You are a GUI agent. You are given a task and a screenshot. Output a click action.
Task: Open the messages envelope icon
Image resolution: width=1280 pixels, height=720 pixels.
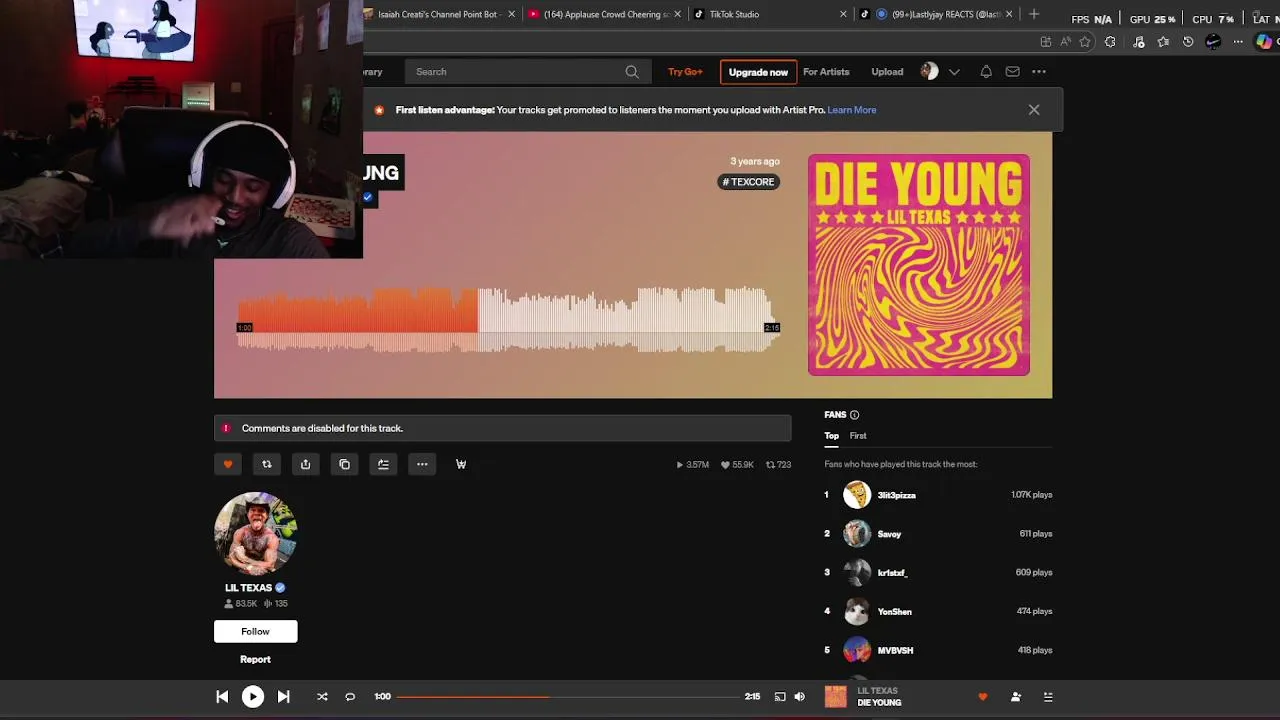1013,72
